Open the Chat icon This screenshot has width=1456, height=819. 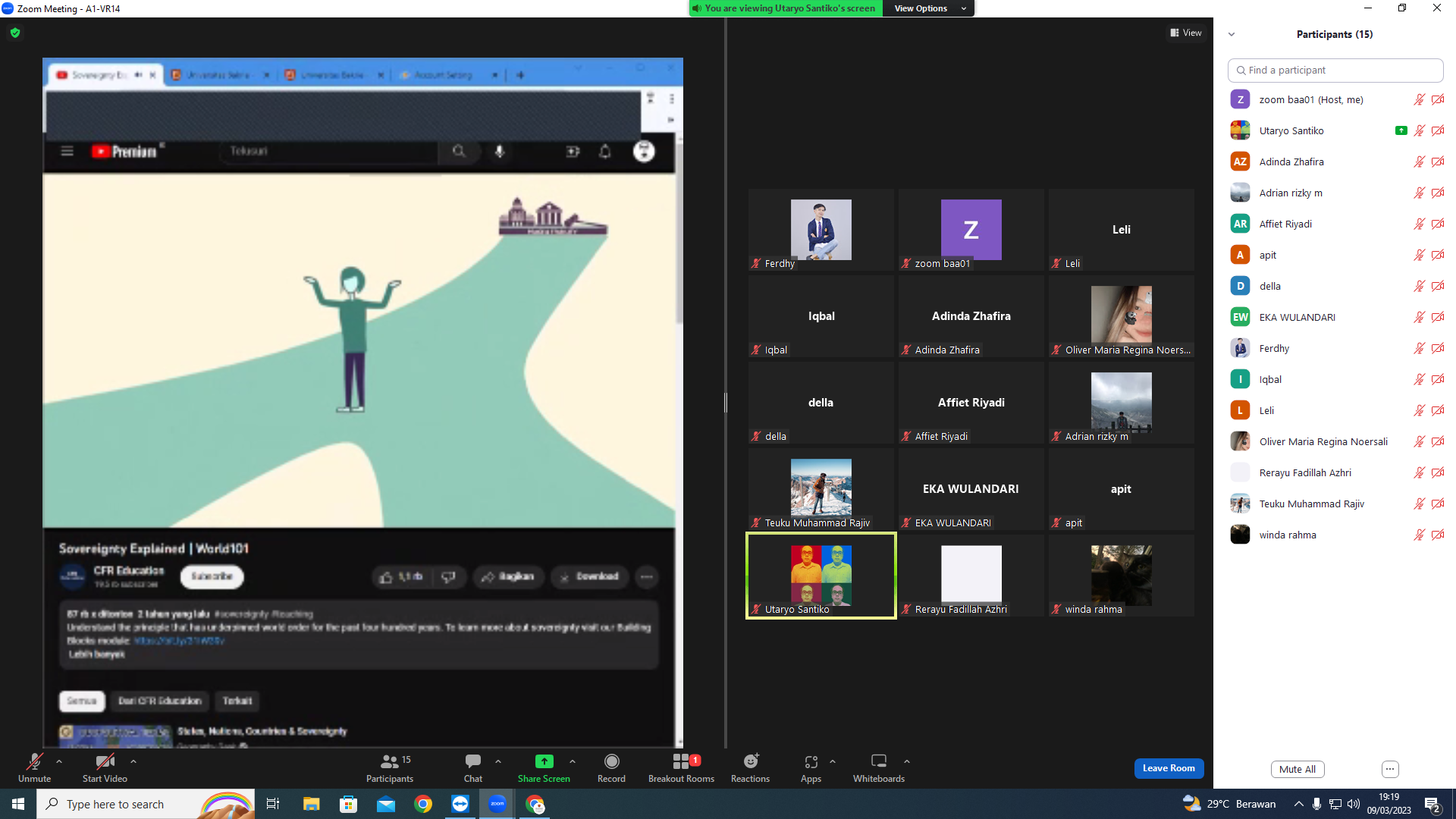point(473,761)
